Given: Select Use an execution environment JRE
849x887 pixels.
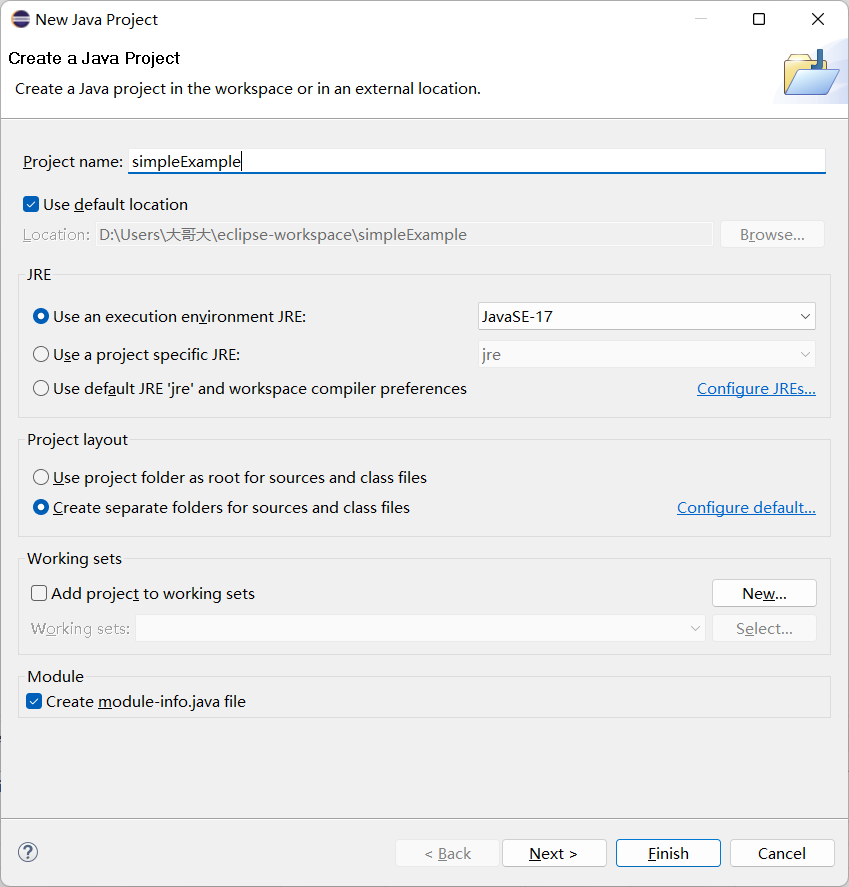Looking at the screenshot, I should (x=41, y=317).
